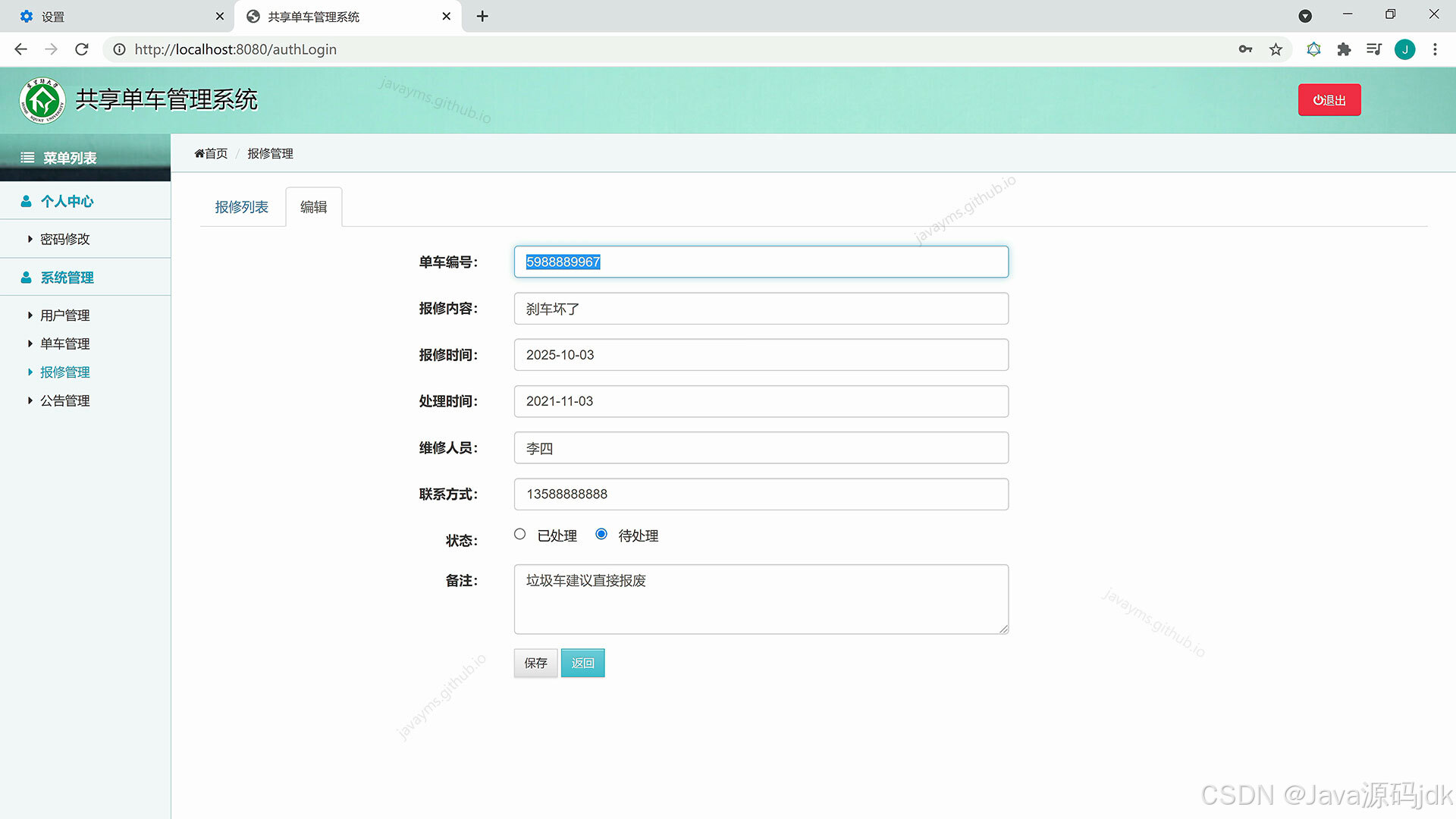Click the browser back arrow
The image size is (1456, 819).
20,49
